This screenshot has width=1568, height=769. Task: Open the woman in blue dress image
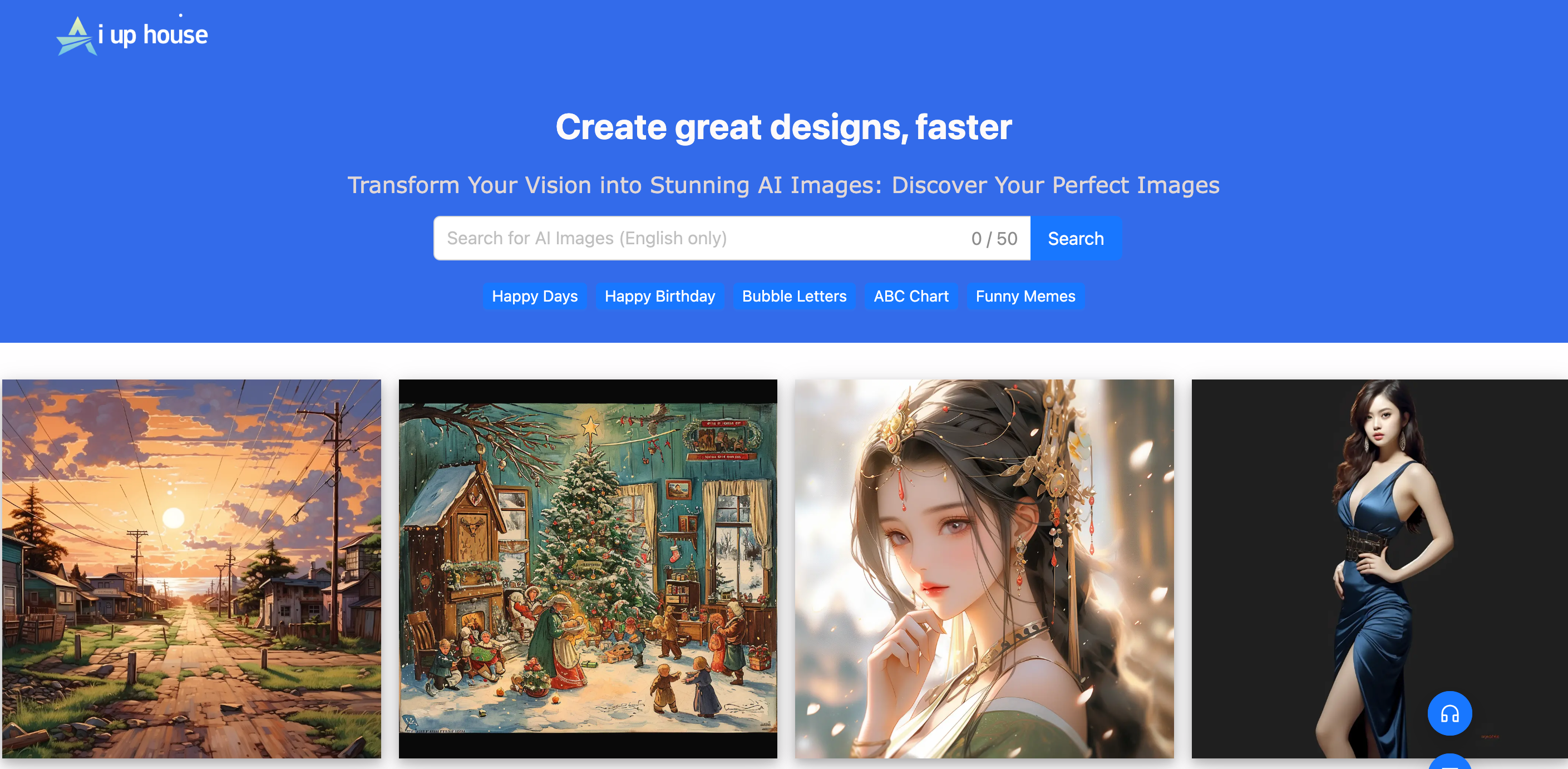[x=1379, y=569]
